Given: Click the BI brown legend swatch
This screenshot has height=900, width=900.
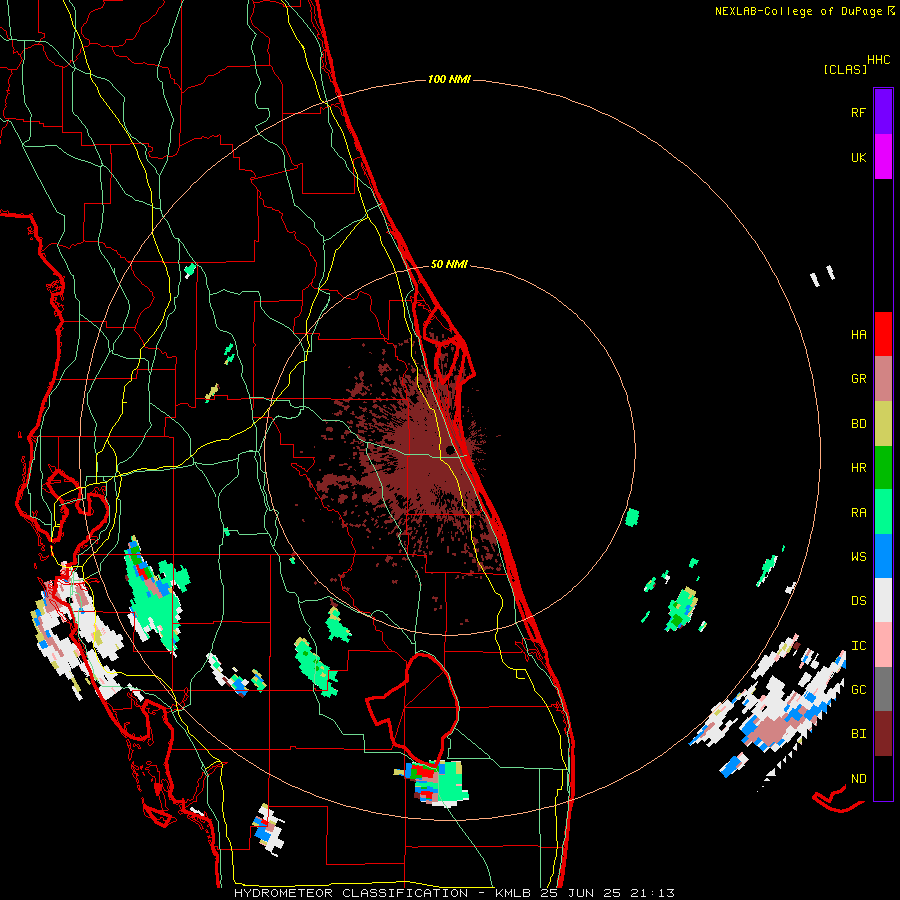Looking at the screenshot, I should pyautogui.click(x=883, y=734).
